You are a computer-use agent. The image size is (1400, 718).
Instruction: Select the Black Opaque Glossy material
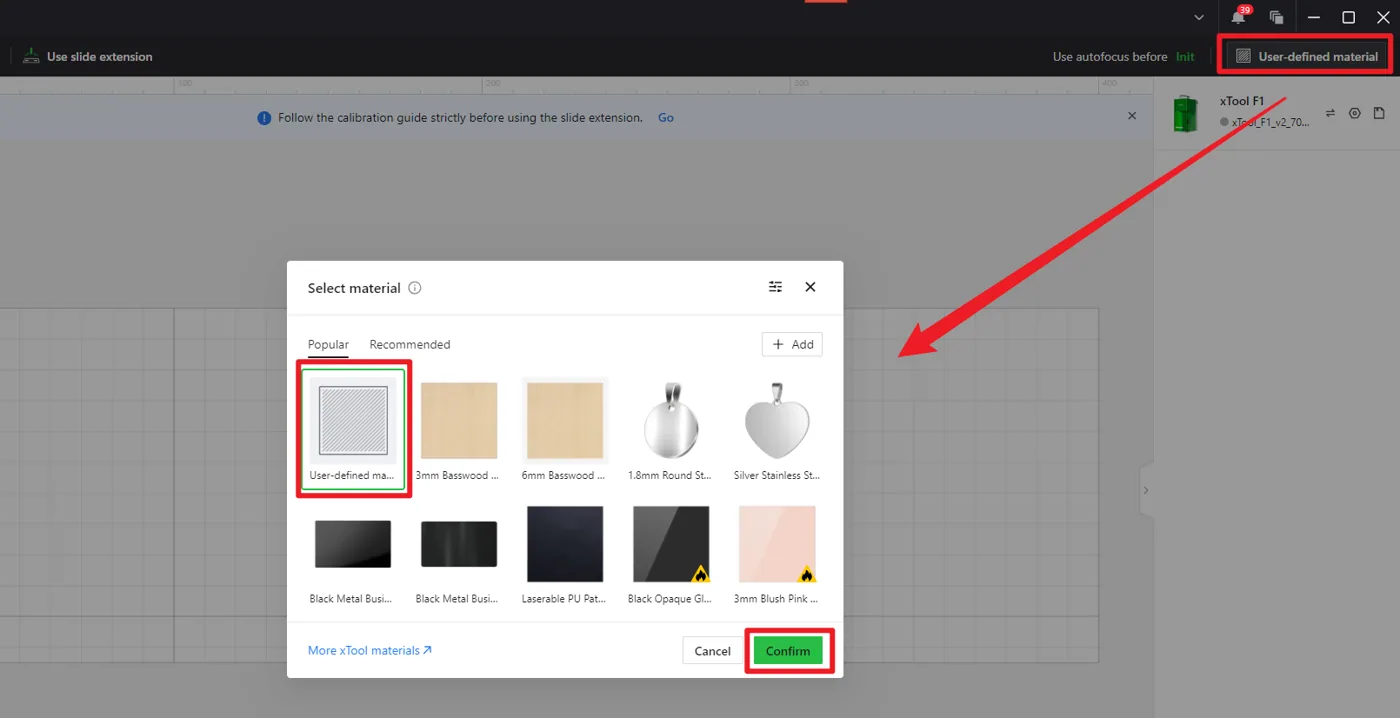pos(671,544)
